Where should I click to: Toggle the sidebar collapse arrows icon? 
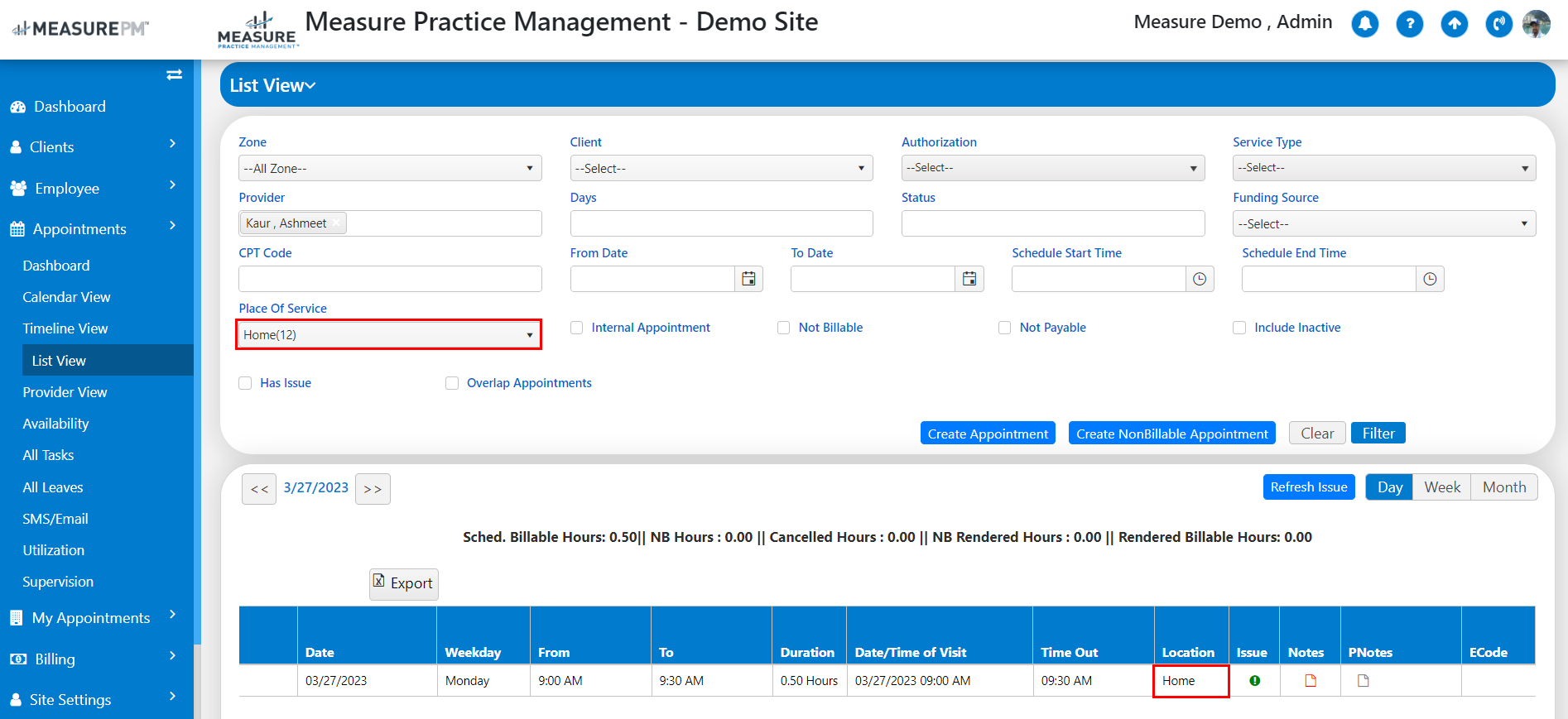pyautogui.click(x=174, y=75)
